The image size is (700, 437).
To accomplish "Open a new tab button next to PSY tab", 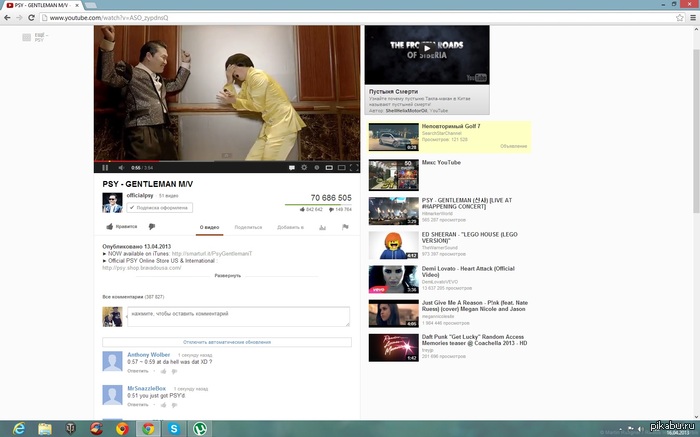I will tap(91, 5).
